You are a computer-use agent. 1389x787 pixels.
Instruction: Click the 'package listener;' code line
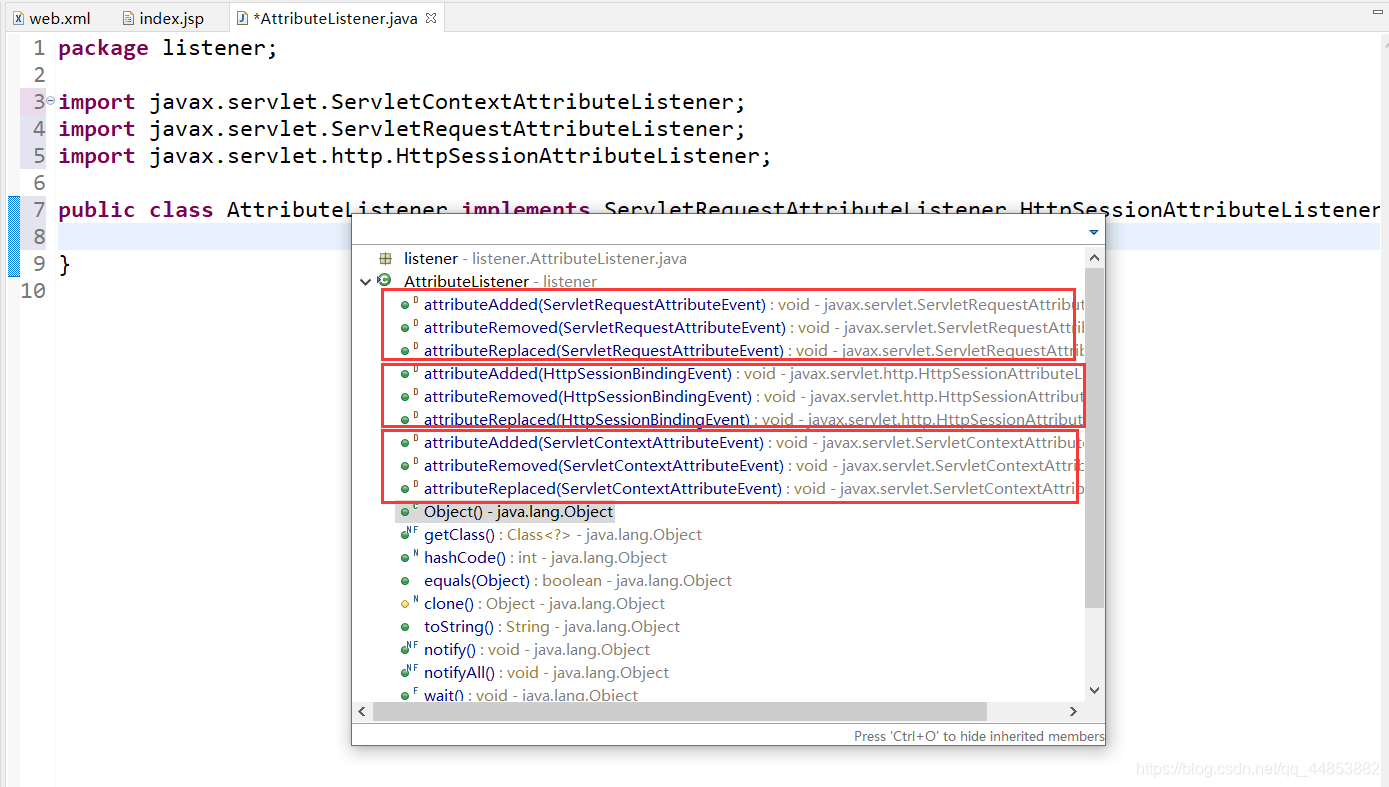coord(168,48)
